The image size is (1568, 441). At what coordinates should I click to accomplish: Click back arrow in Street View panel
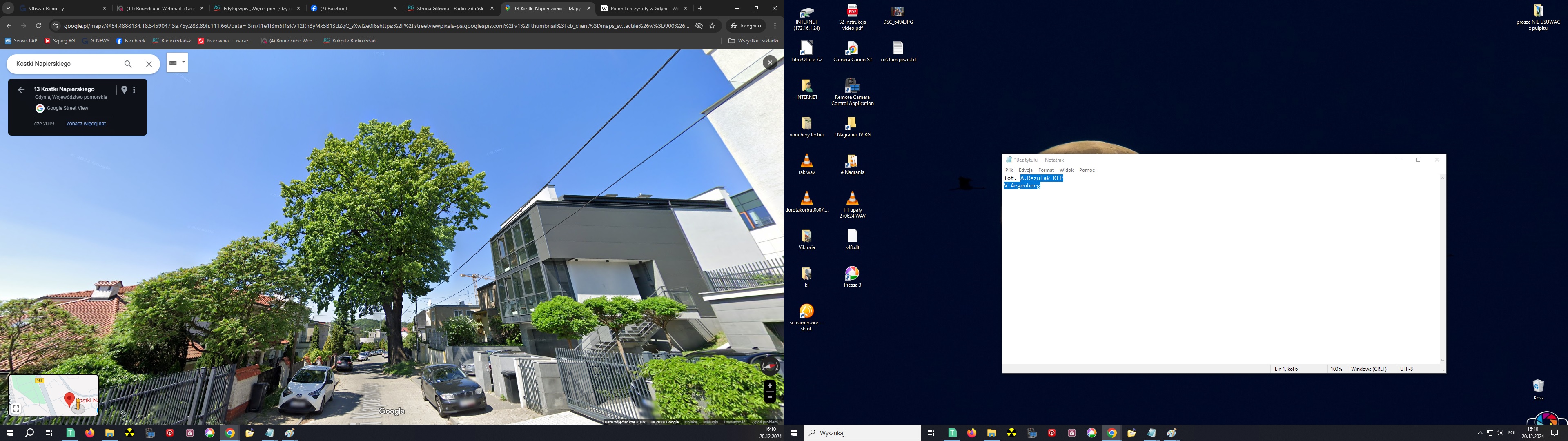[21, 89]
